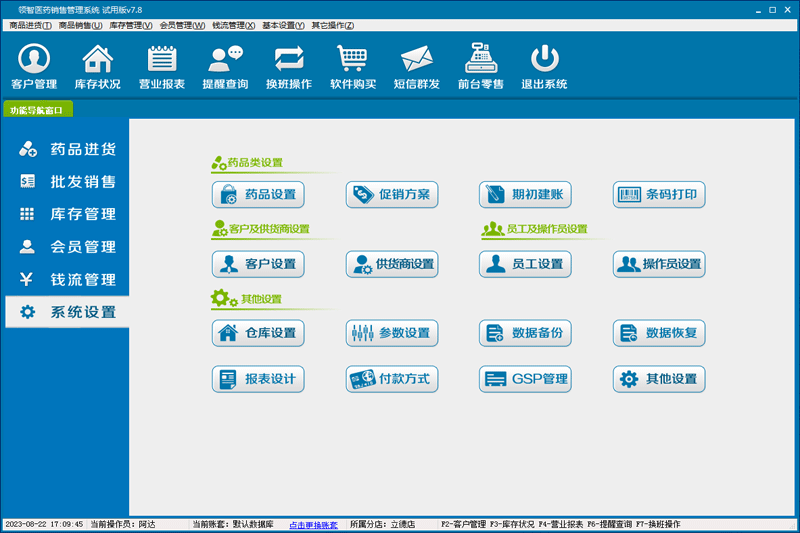This screenshot has width=800, height=533.
Task: Open 员工设置 button
Action: tap(525, 264)
